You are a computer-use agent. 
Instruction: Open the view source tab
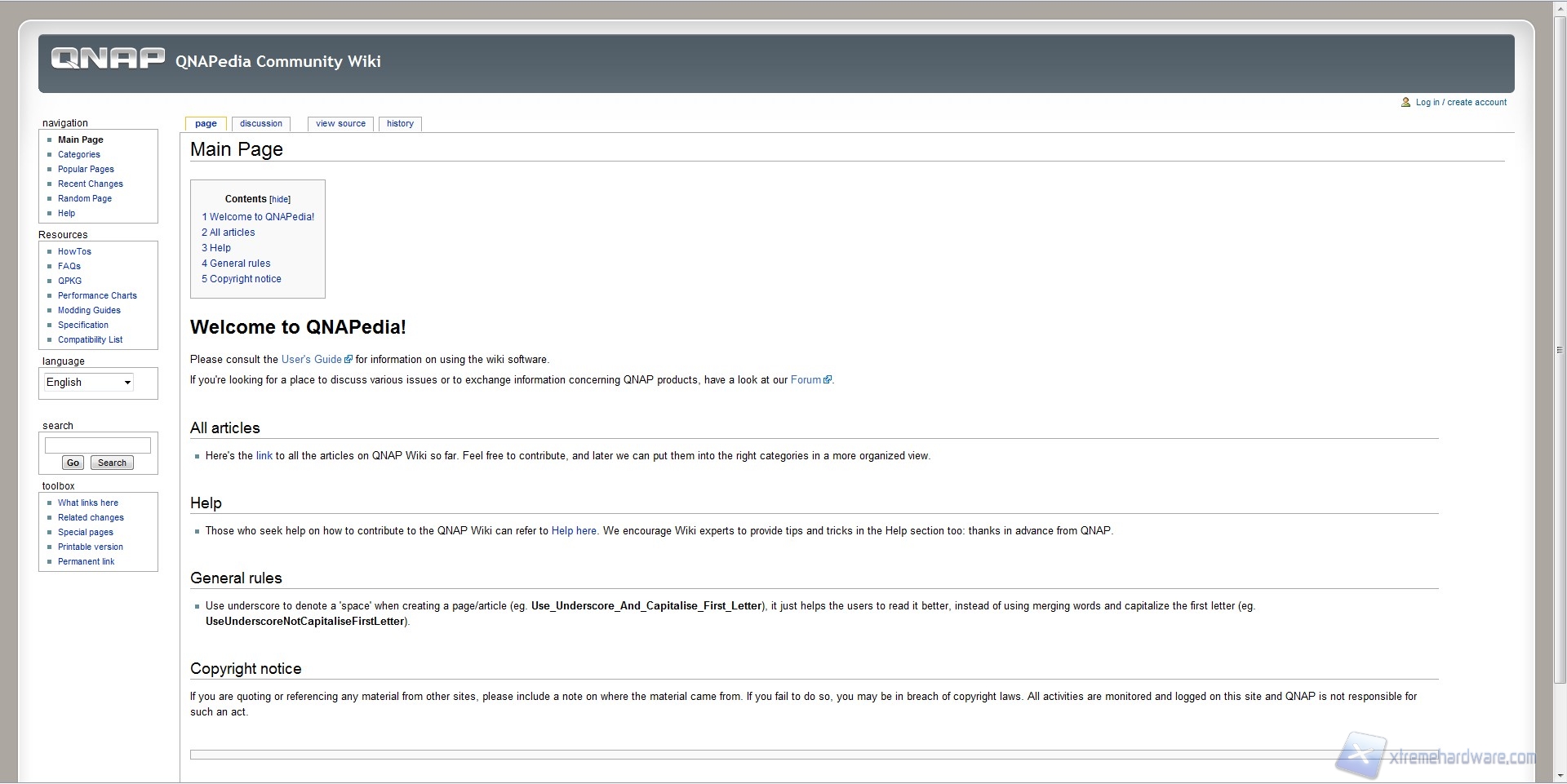(340, 124)
